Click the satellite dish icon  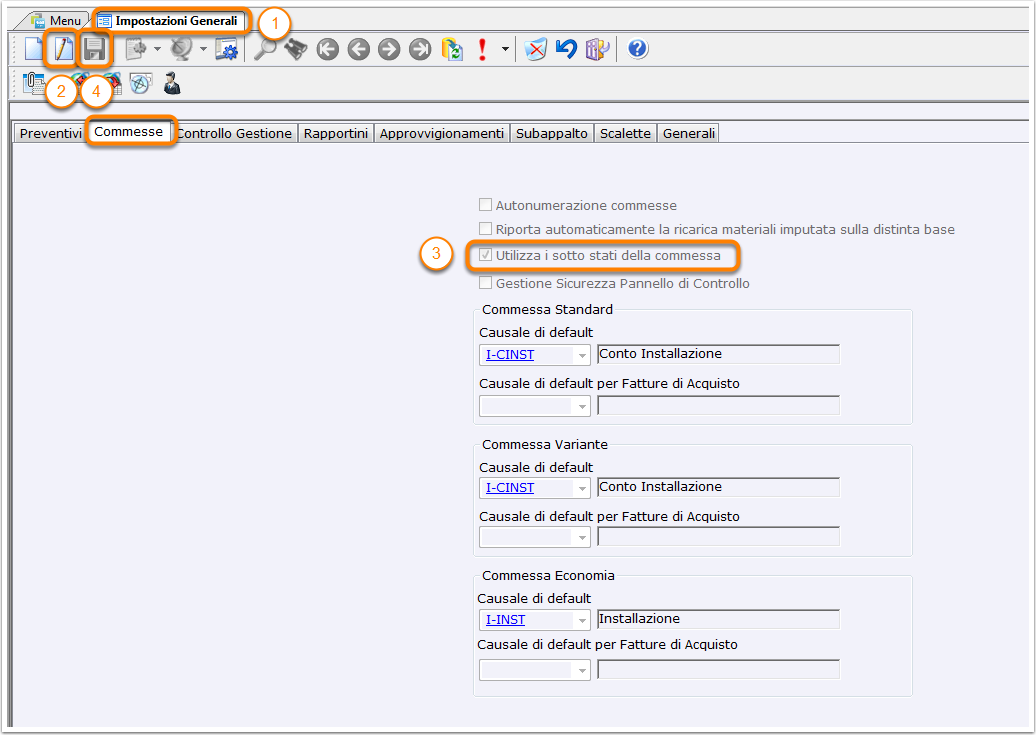pyautogui.click(x=181, y=50)
